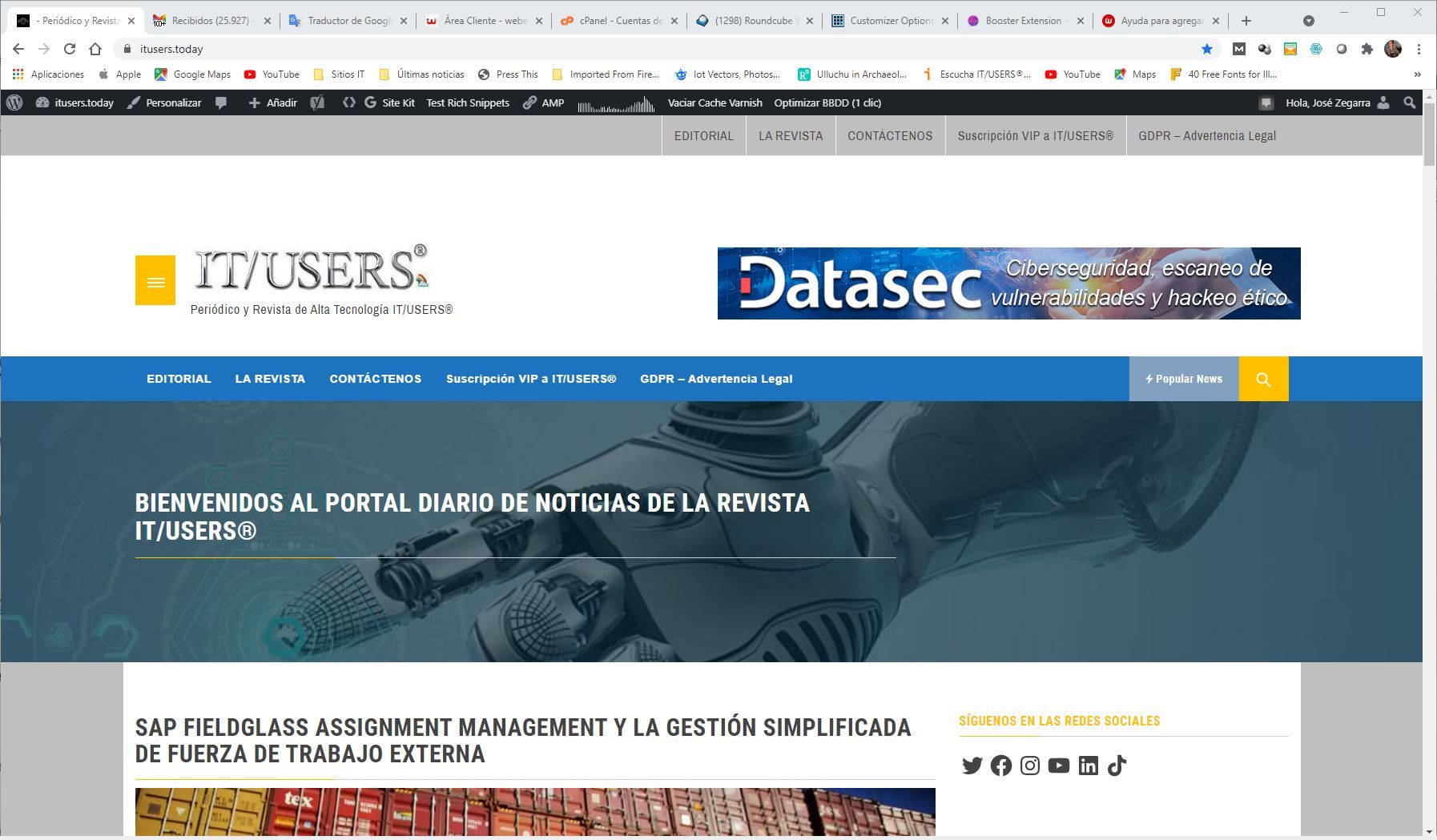Click the comments bubble icon in WordPress admin bar
Viewport: 1437px width, 840px height.
point(221,102)
